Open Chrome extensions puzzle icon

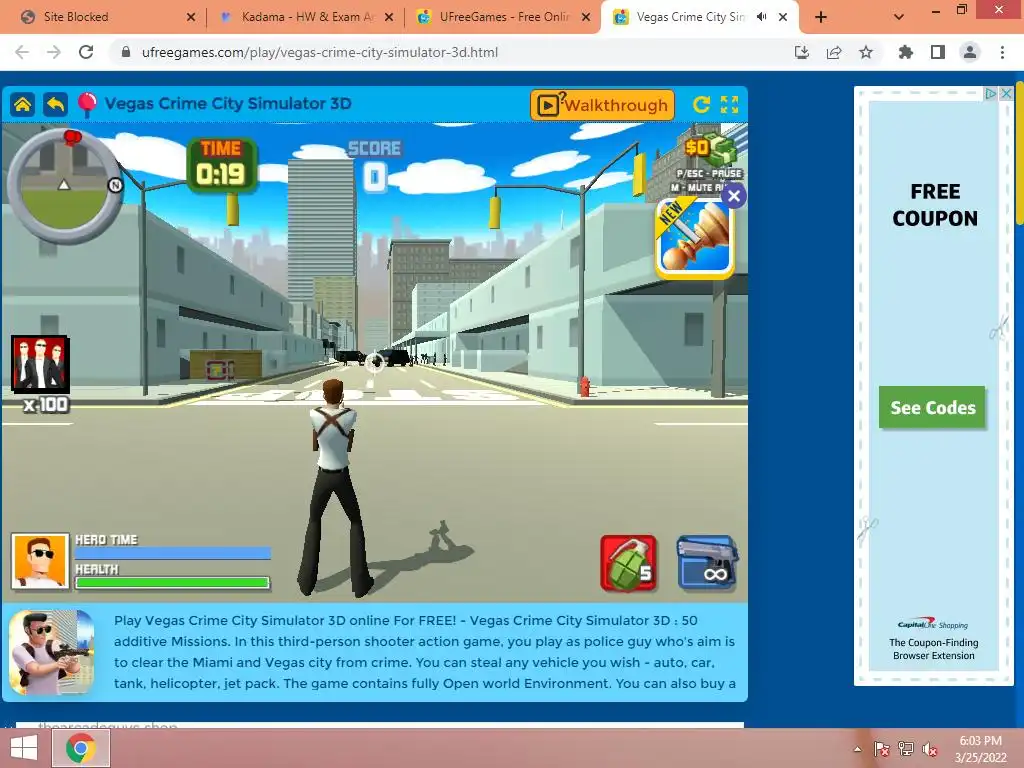(905, 52)
